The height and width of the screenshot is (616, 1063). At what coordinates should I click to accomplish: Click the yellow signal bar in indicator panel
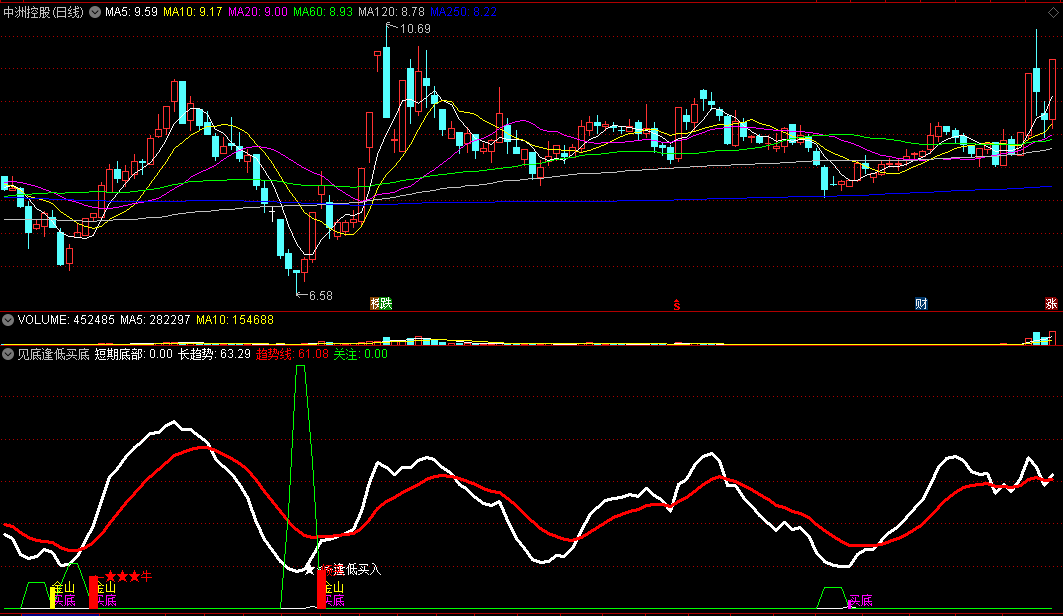[52, 598]
